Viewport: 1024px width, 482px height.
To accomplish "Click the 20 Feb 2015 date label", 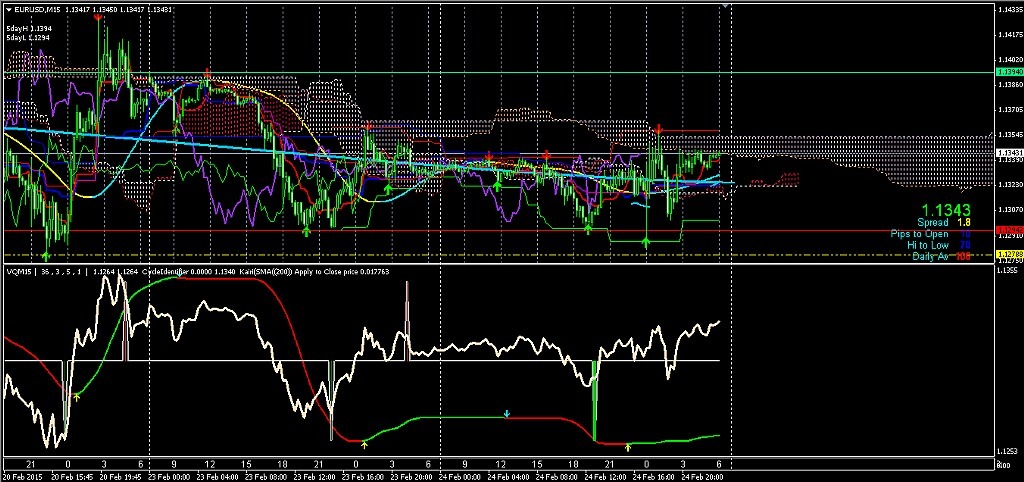I will tap(20, 477).
